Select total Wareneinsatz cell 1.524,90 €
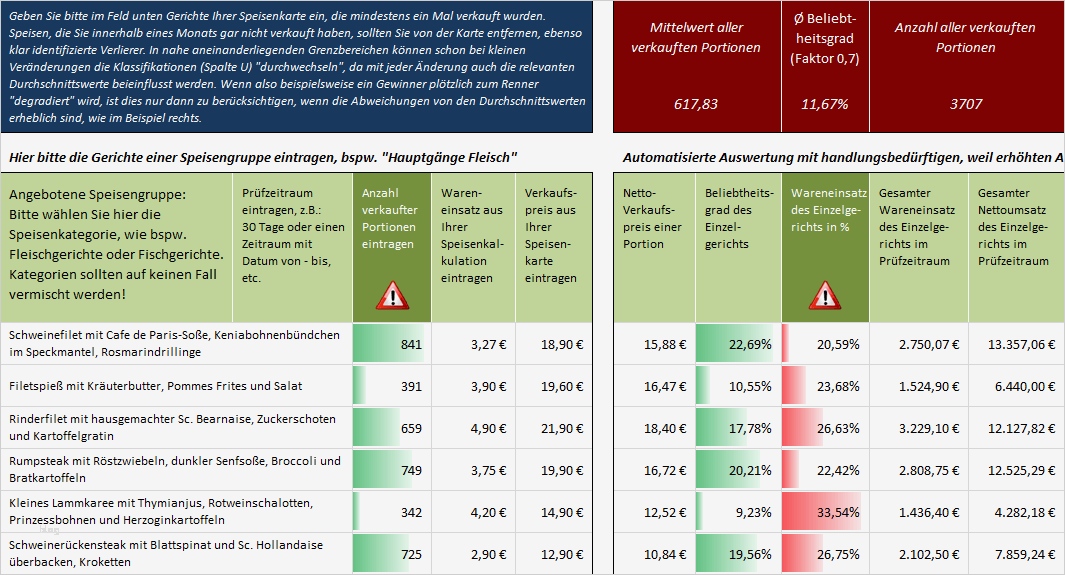 [918, 386]
